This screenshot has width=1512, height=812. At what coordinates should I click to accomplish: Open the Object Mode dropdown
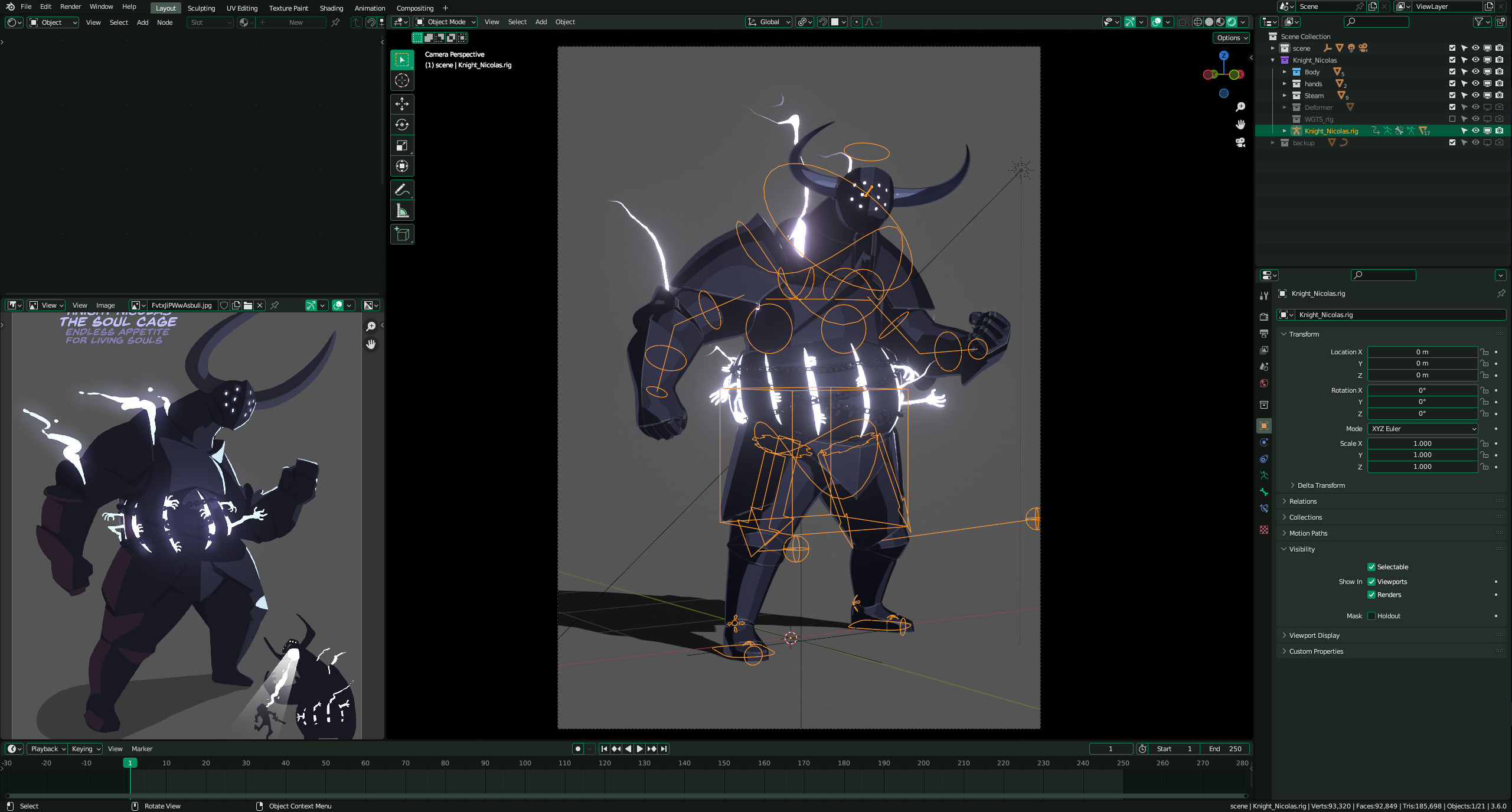(x=446, y=22)
